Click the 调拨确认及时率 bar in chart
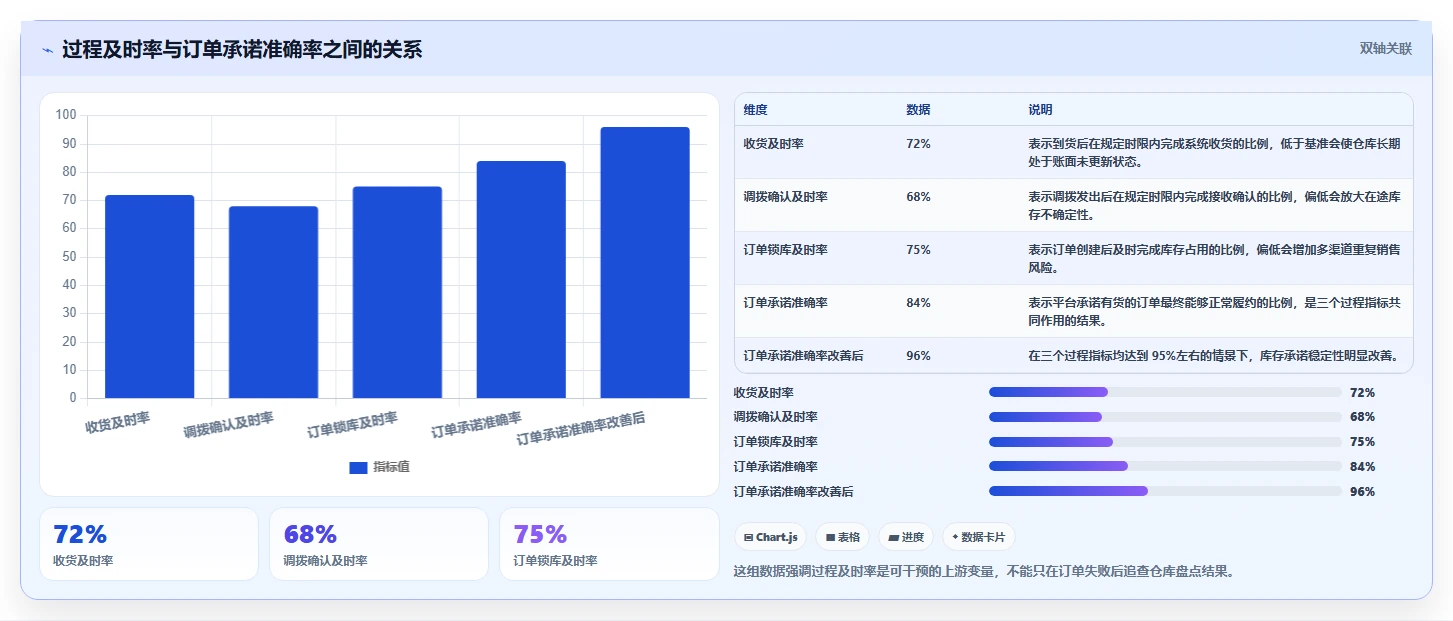1453x621 pixels. [273, 302]
